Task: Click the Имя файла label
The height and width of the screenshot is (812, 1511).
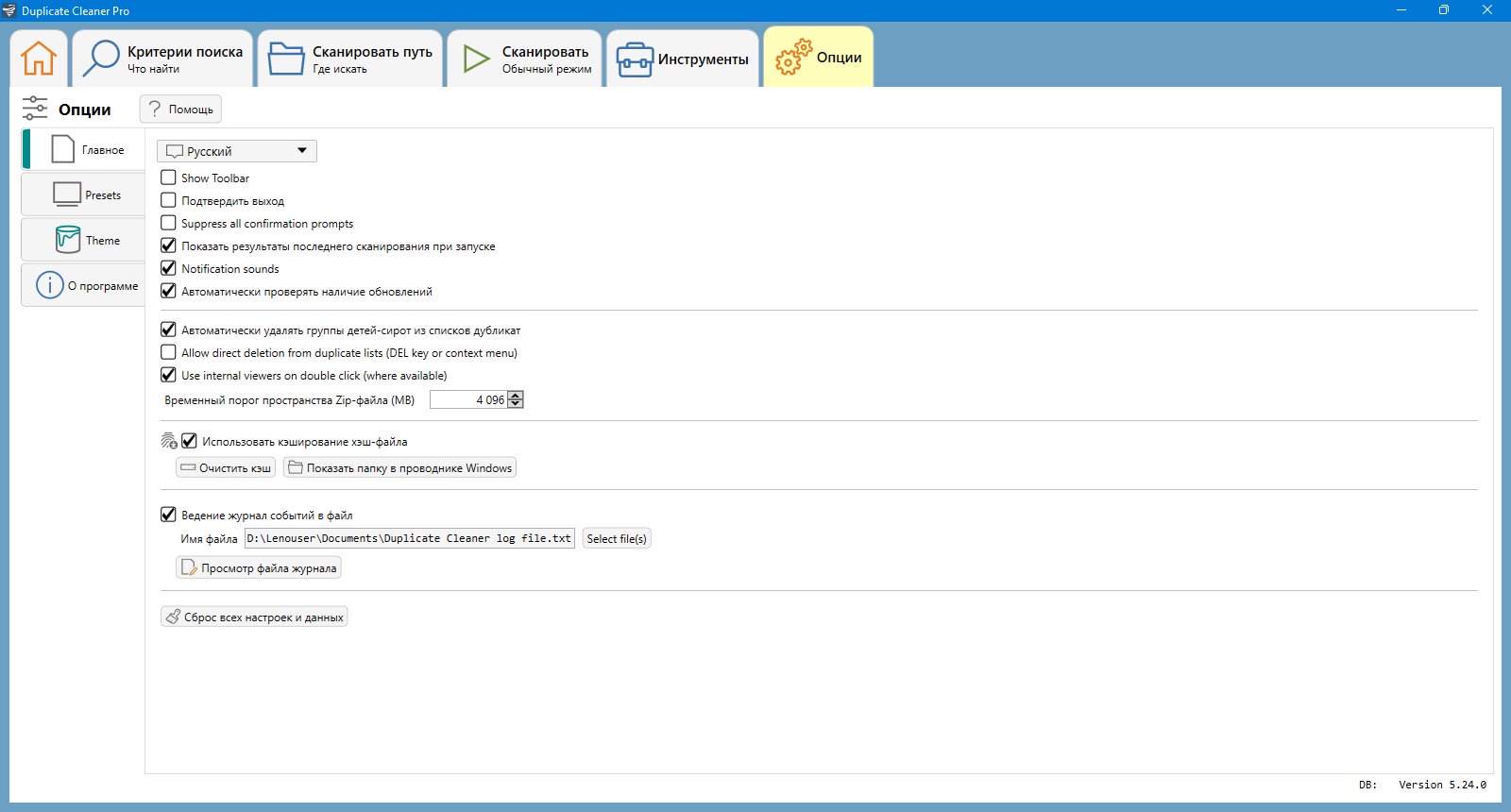Action: coord(209,539)
